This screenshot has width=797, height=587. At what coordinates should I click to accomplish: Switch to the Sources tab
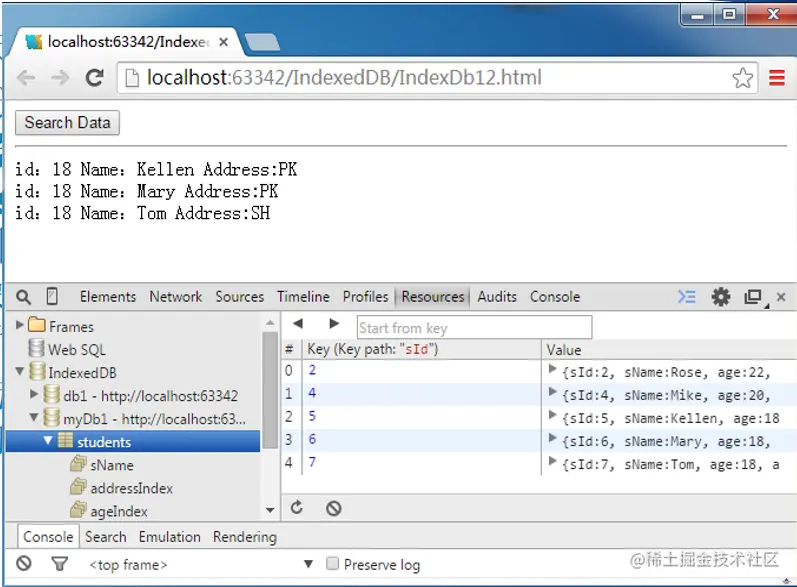(239, 297)
